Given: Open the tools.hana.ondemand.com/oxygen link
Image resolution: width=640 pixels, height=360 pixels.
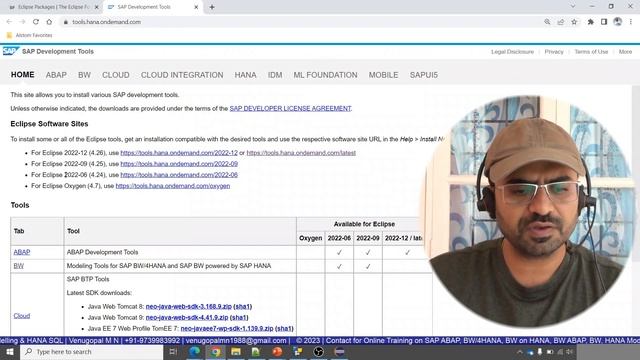Looking at the screenshot, I should (173, 186).
